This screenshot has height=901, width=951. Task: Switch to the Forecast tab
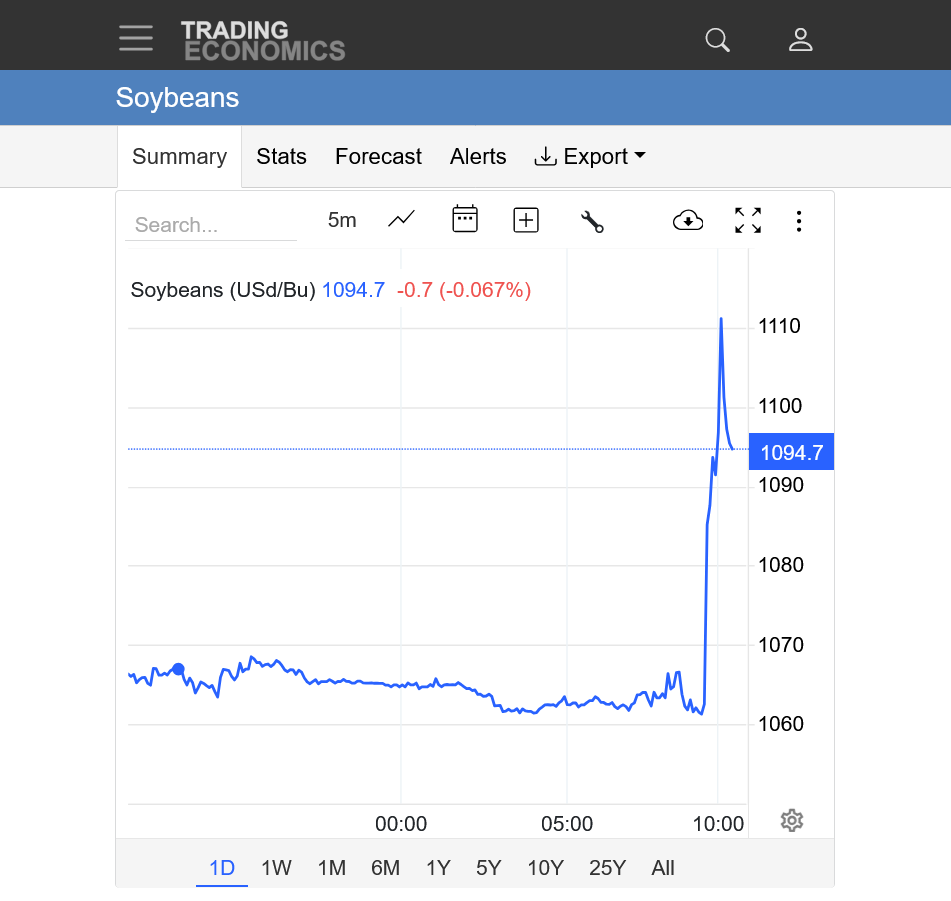click(x=378, y=157)
